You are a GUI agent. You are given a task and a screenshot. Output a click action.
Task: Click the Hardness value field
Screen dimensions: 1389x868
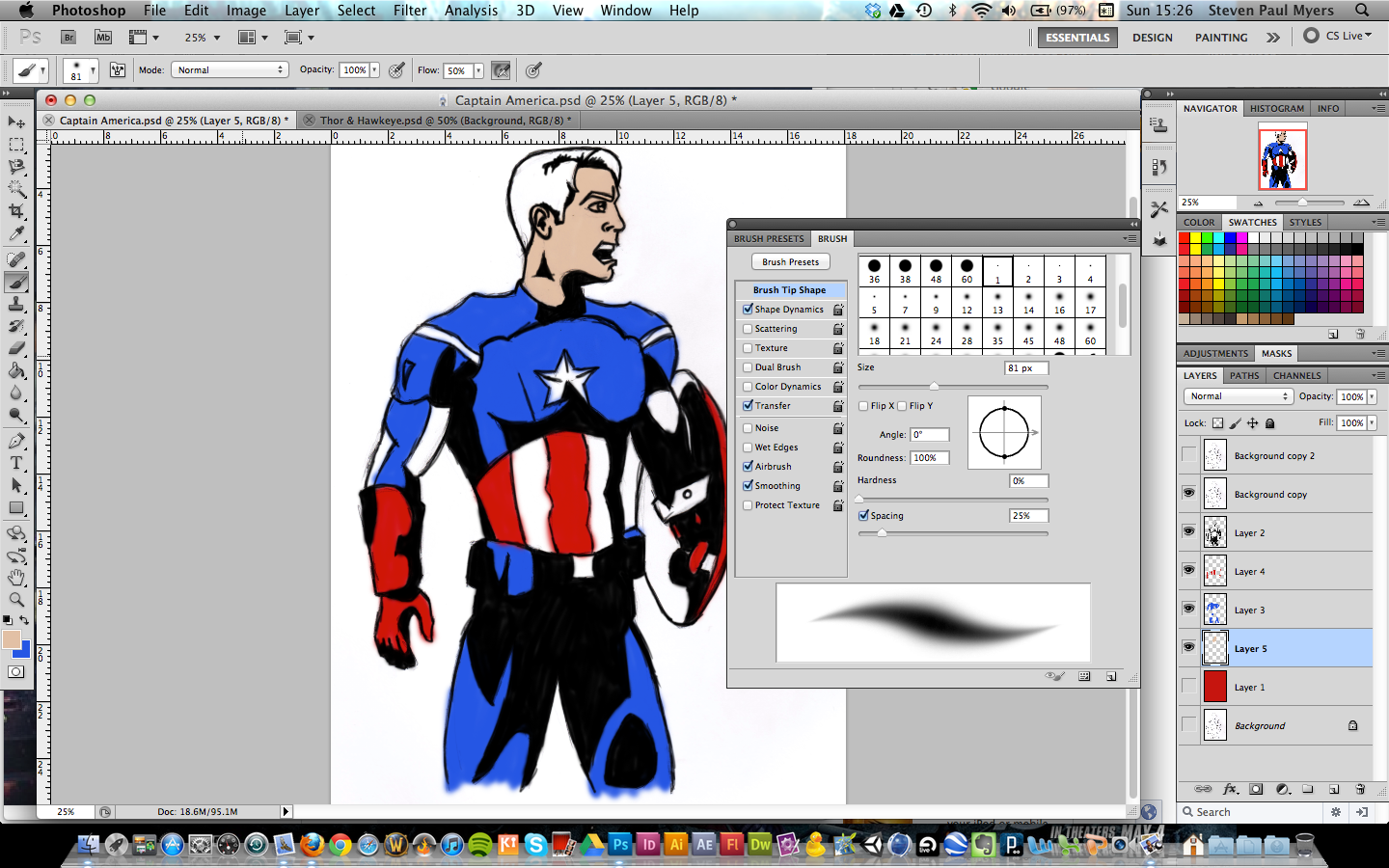point(1028,481)
